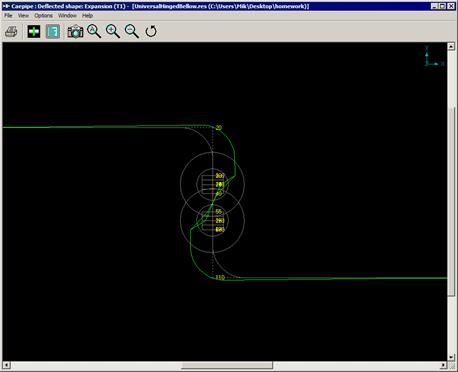Viewport: 458px width, 372px height.
Task: Click the vertical scrollbar down arrow
Action: (x=451, y=357)
